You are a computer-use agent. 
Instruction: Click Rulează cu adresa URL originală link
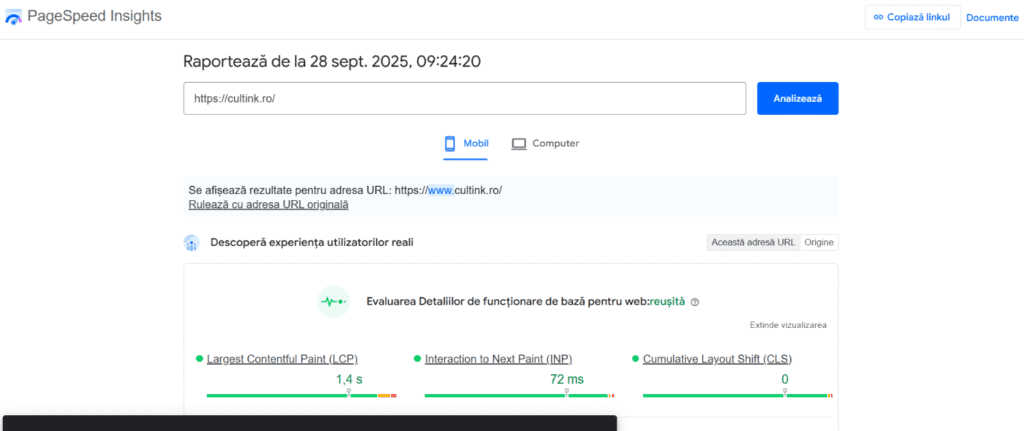click(x=268, y=204)
